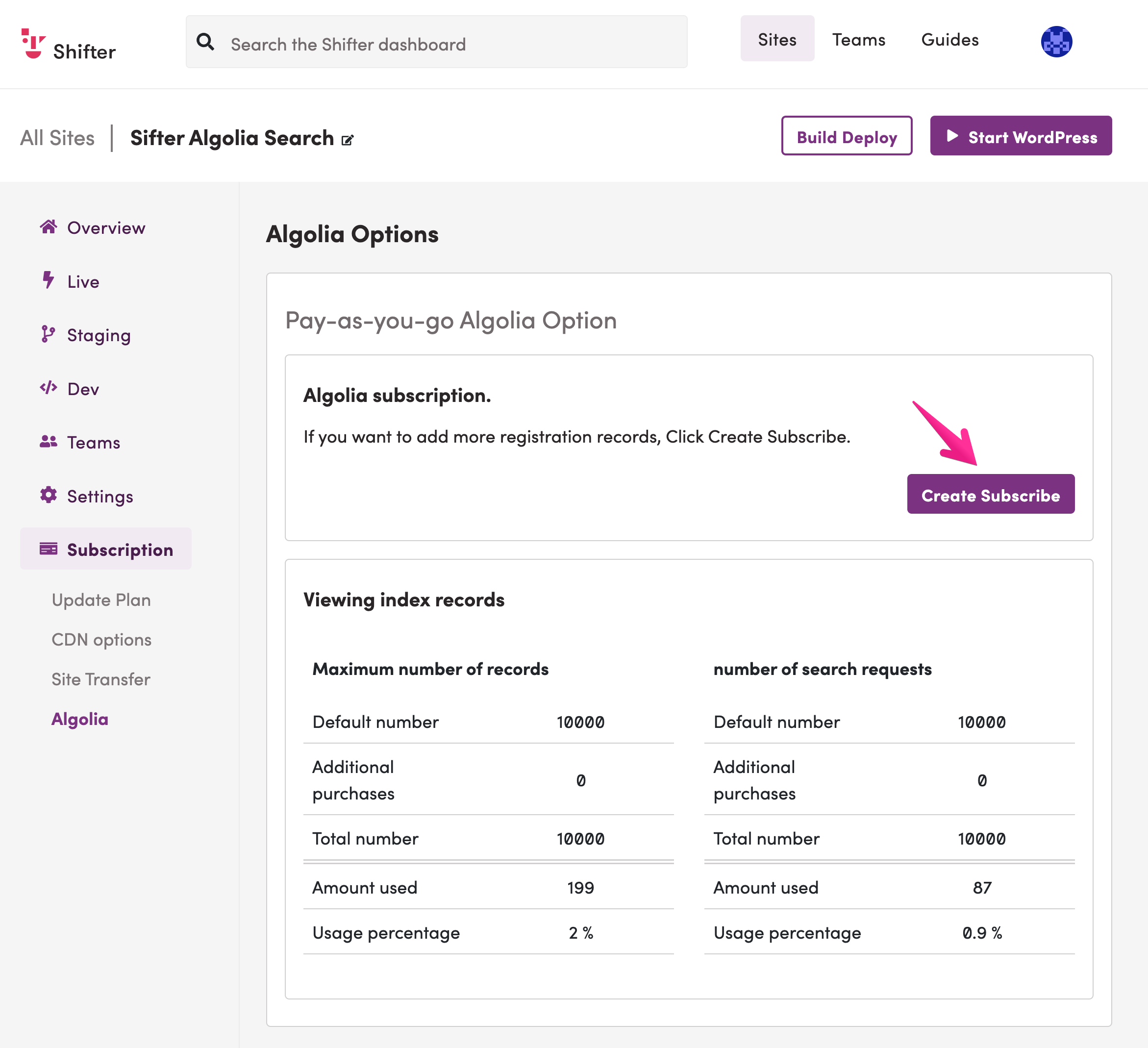Click the Teams people icon in sidebar
Image resolution: width=1148 pixels, height=1048 pixels.
click(49, 442)
